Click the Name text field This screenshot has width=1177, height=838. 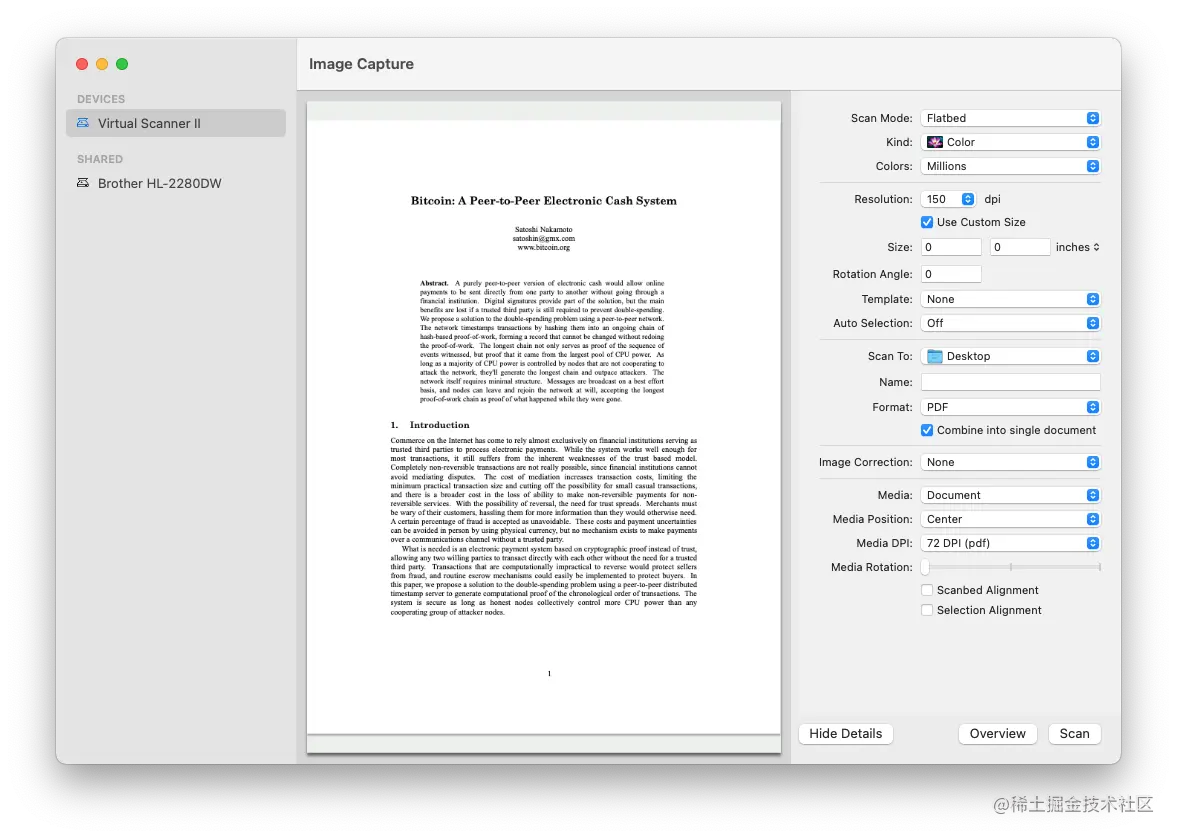1010,381
